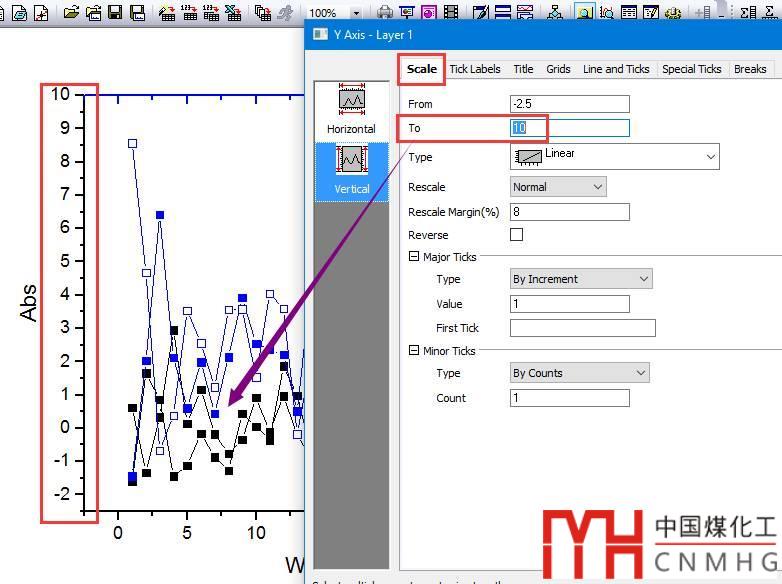
Task: Click the Major Ticks Value field
Action: click(x=570, y=303)
